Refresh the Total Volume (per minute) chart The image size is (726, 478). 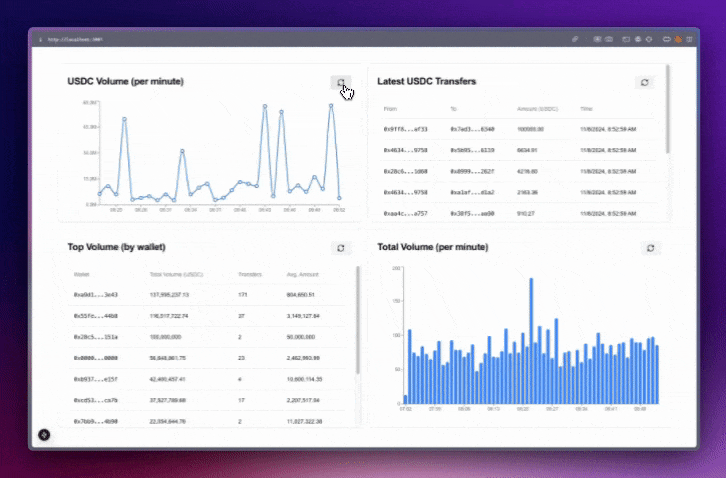pyautogui.click(x=651, y=248)
